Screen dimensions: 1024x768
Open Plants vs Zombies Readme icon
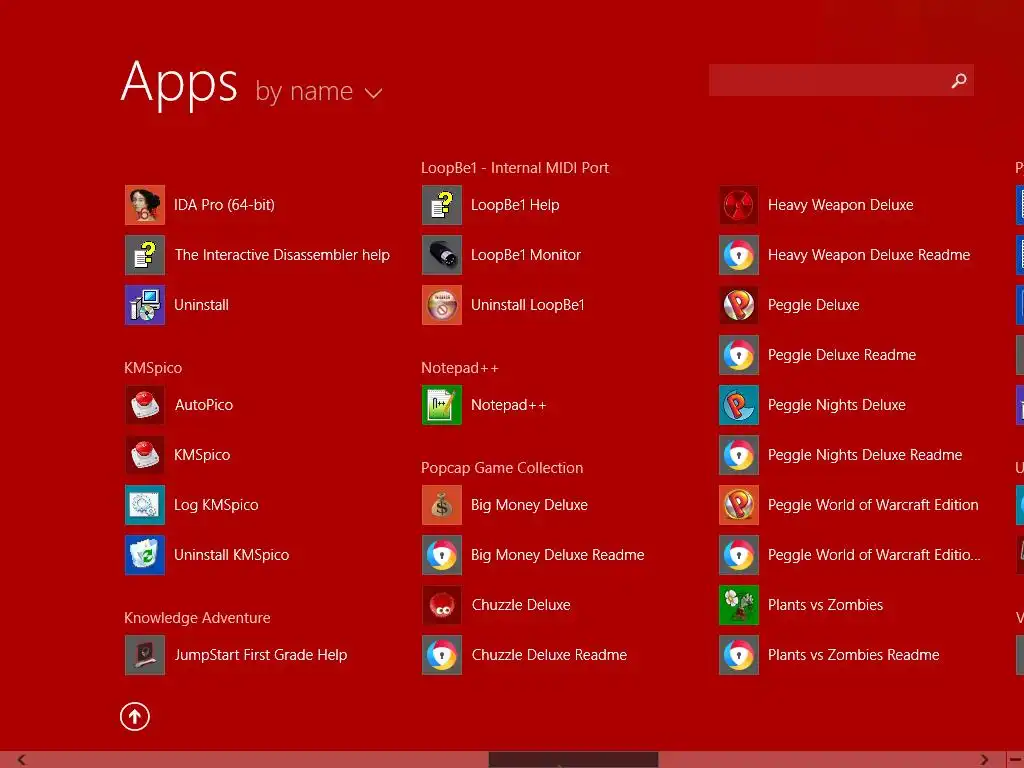739,655
